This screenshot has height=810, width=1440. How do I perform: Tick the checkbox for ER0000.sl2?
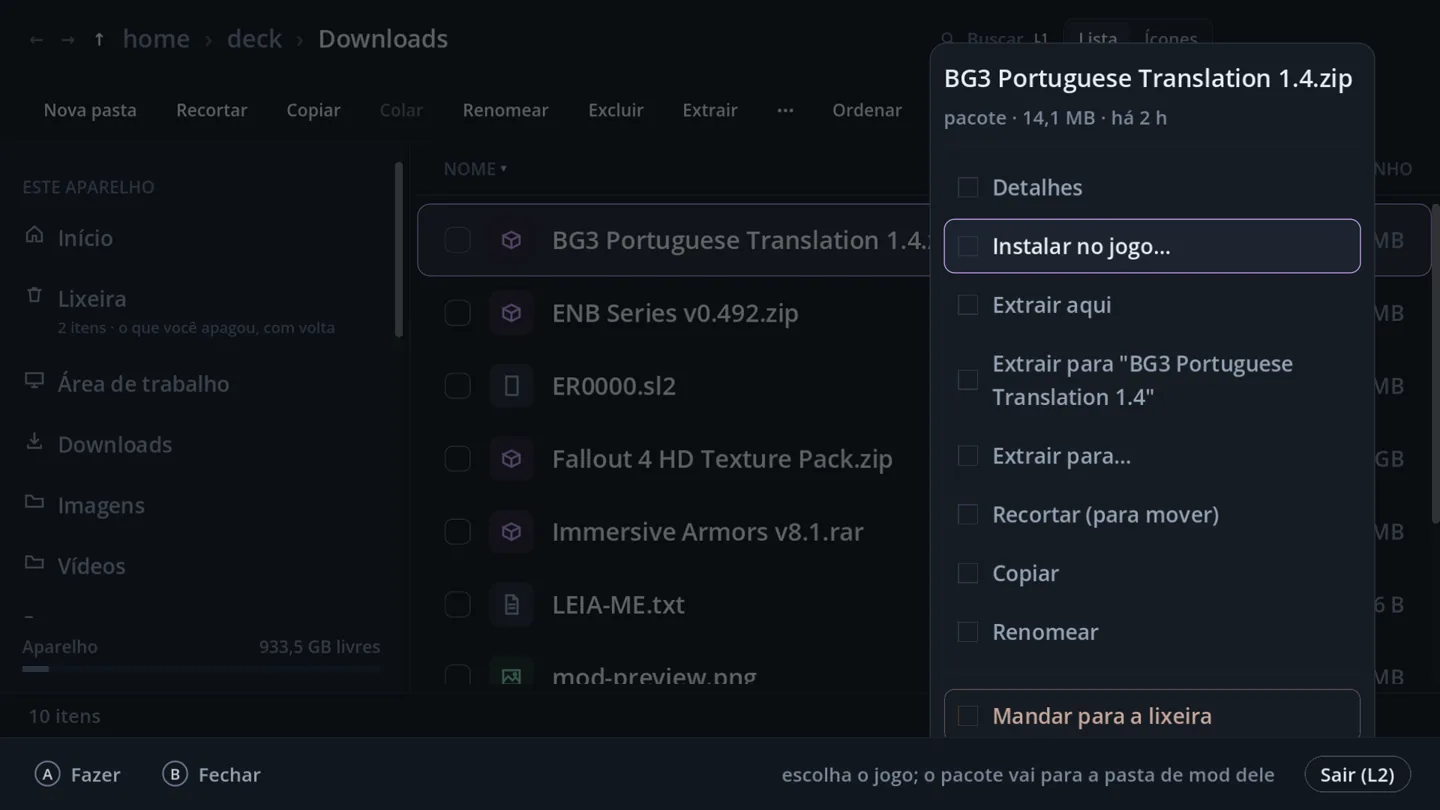coord(457,386)
